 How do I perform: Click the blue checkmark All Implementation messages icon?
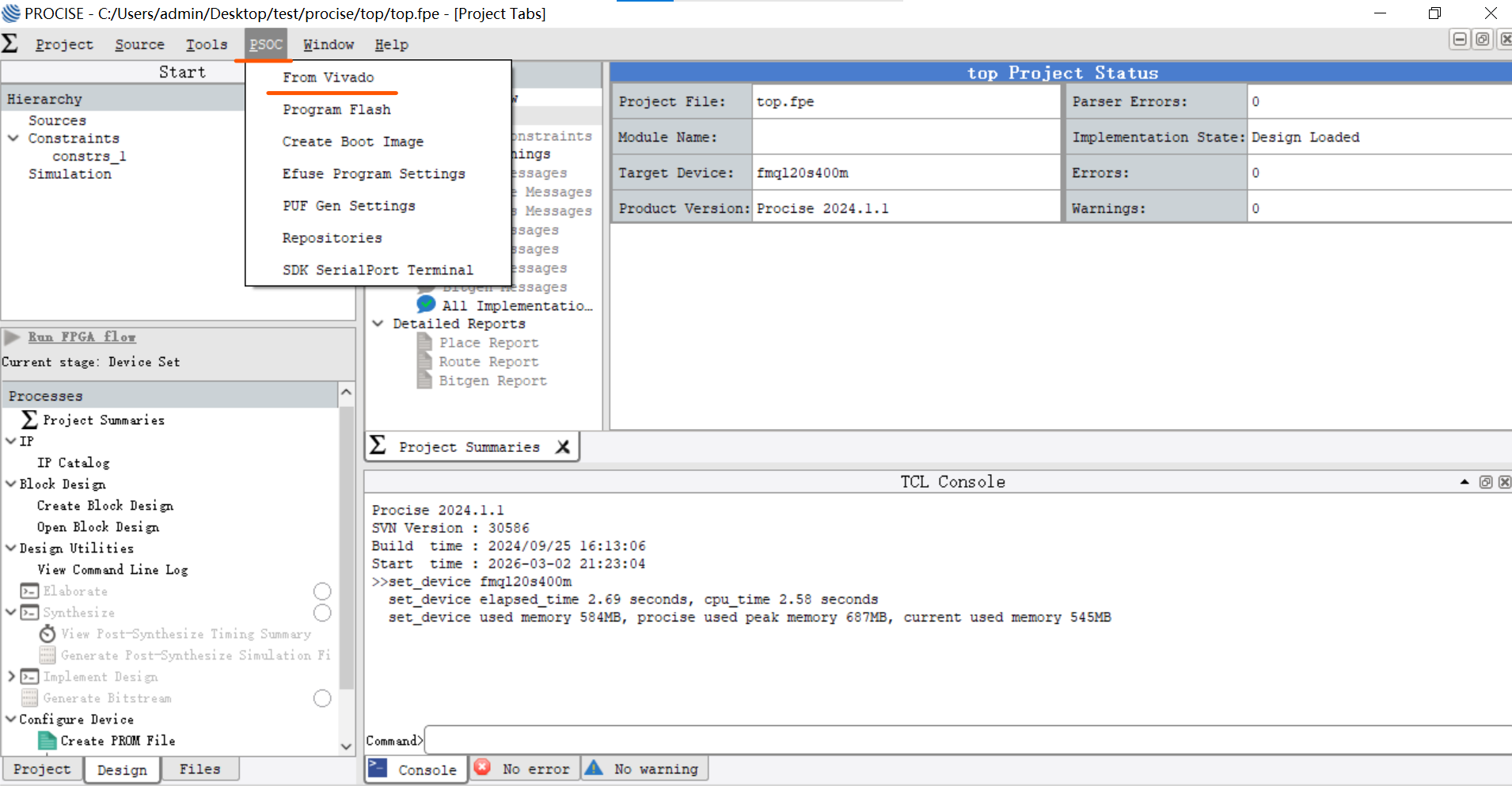click(426, 305)
